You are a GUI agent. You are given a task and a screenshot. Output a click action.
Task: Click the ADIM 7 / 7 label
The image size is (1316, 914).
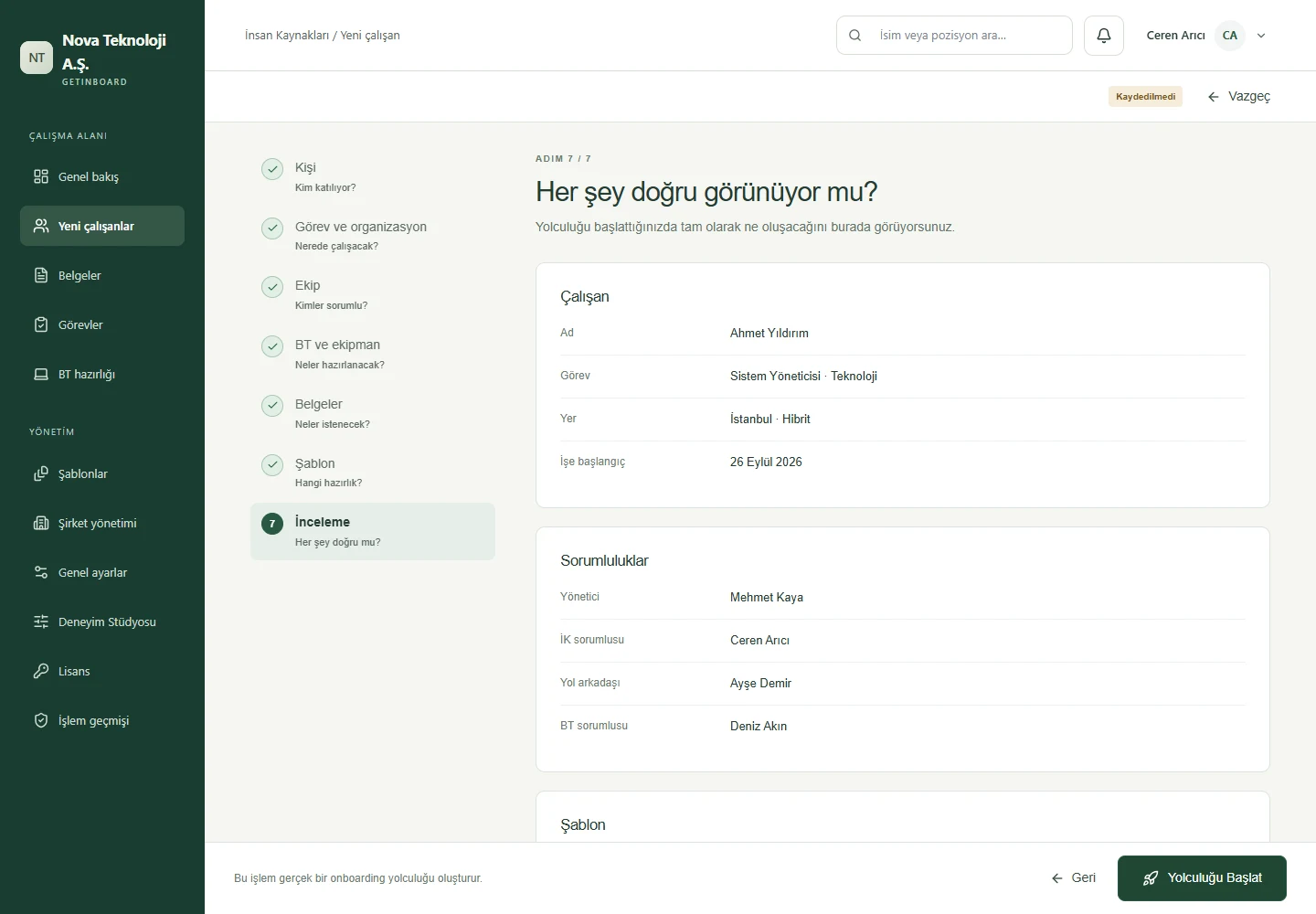tap(563, 159)
